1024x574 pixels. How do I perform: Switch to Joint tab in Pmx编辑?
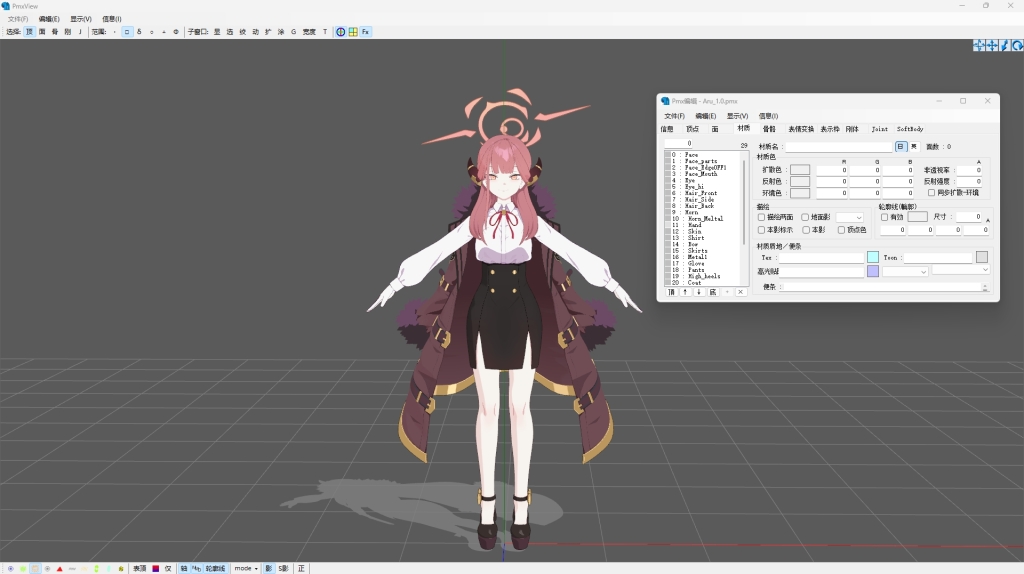[x=880, y=129]
